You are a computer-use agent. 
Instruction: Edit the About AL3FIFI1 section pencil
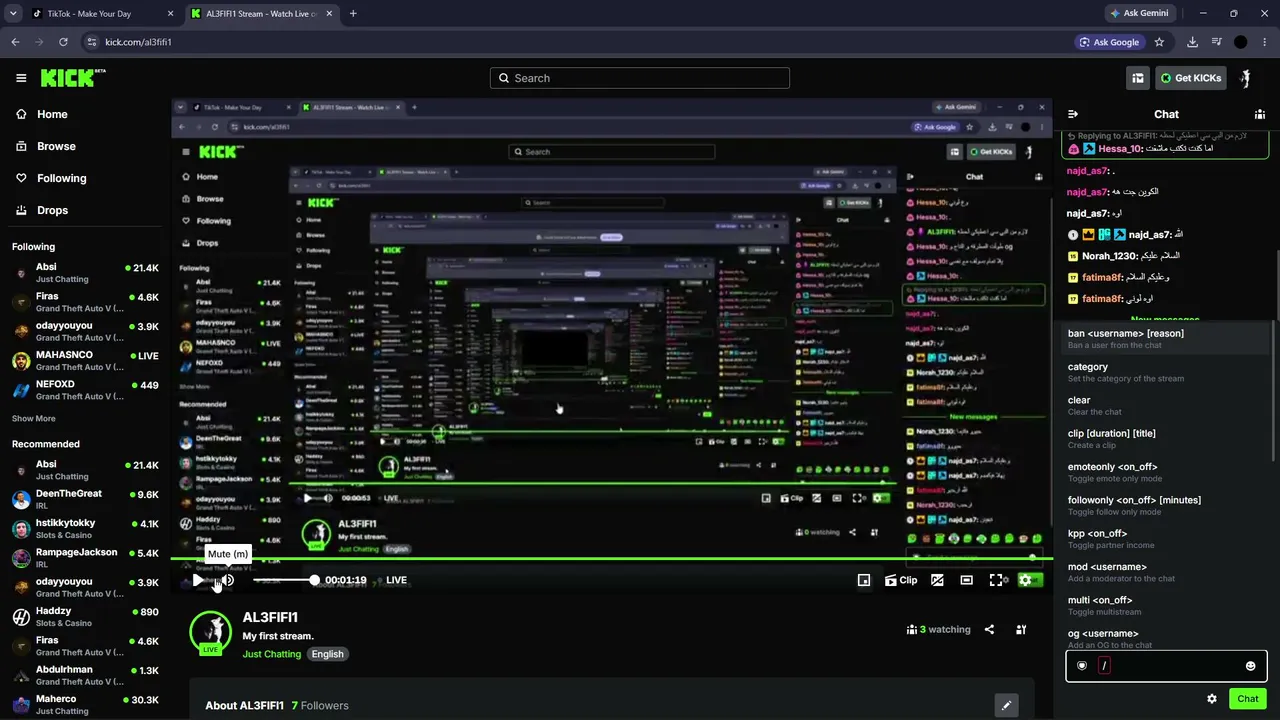[x=1007, y=705]
